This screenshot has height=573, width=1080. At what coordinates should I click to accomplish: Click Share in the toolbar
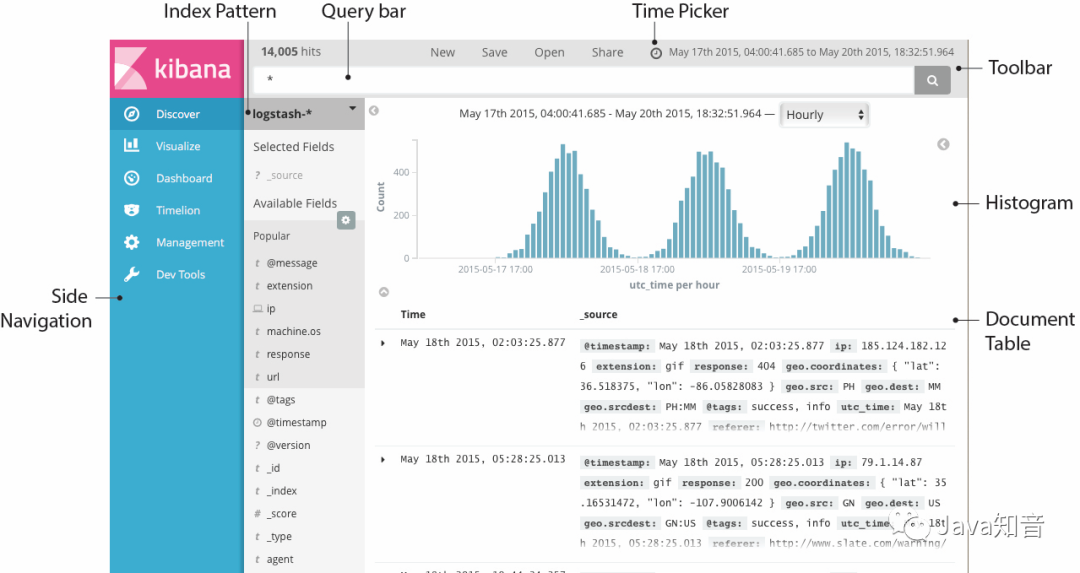(x=608, y=52)
